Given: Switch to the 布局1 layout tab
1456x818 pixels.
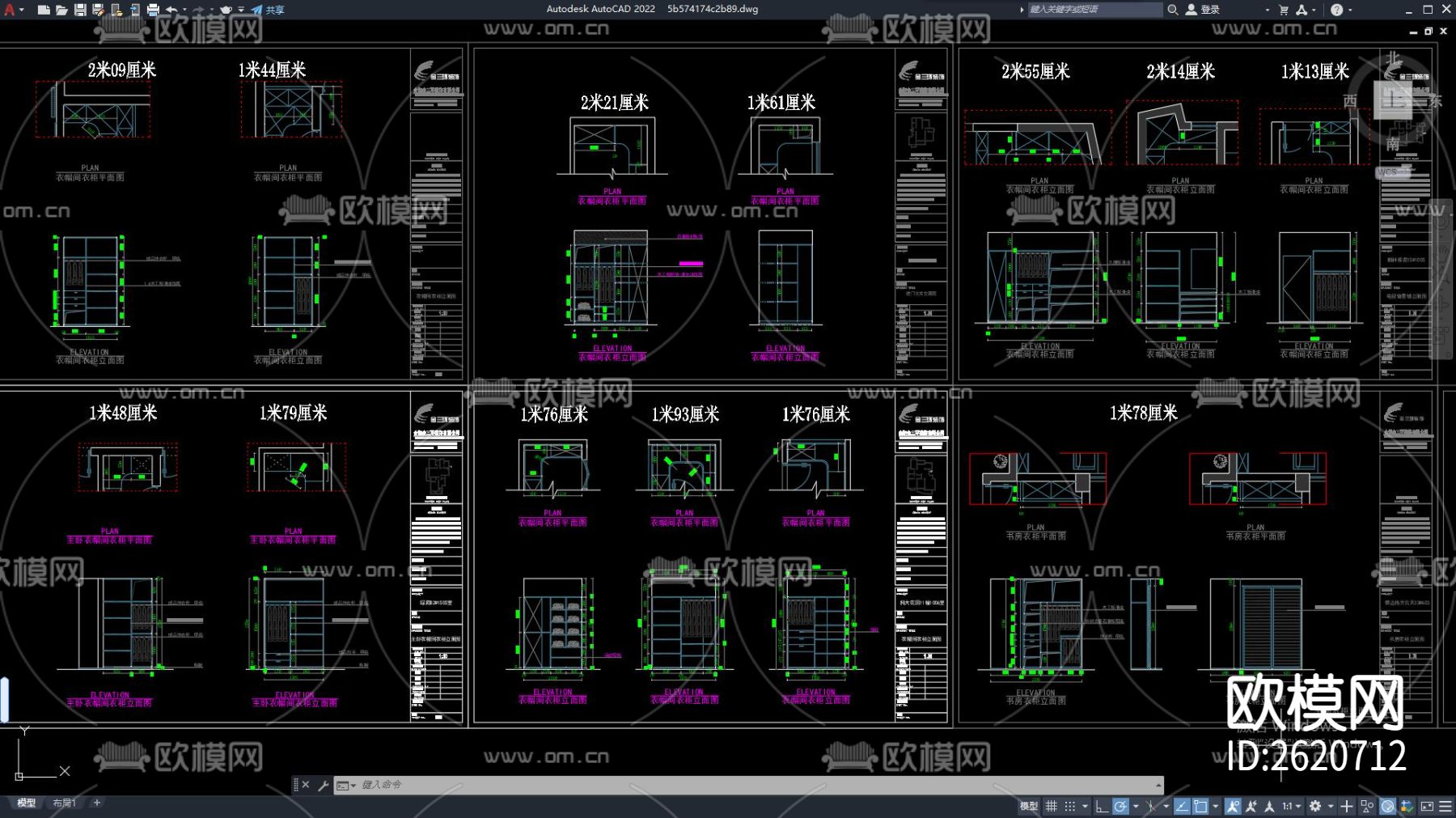Looking at the screenshot, I should click(64, 803).
